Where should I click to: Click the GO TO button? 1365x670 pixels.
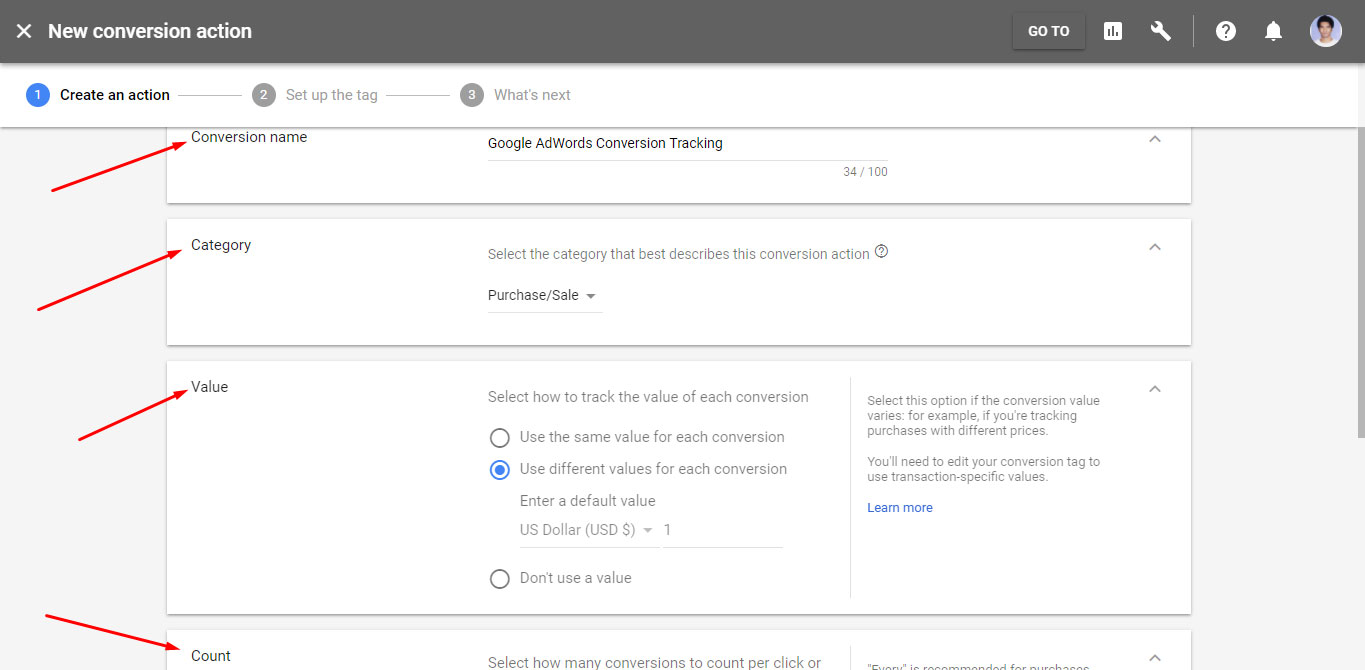1049,31
